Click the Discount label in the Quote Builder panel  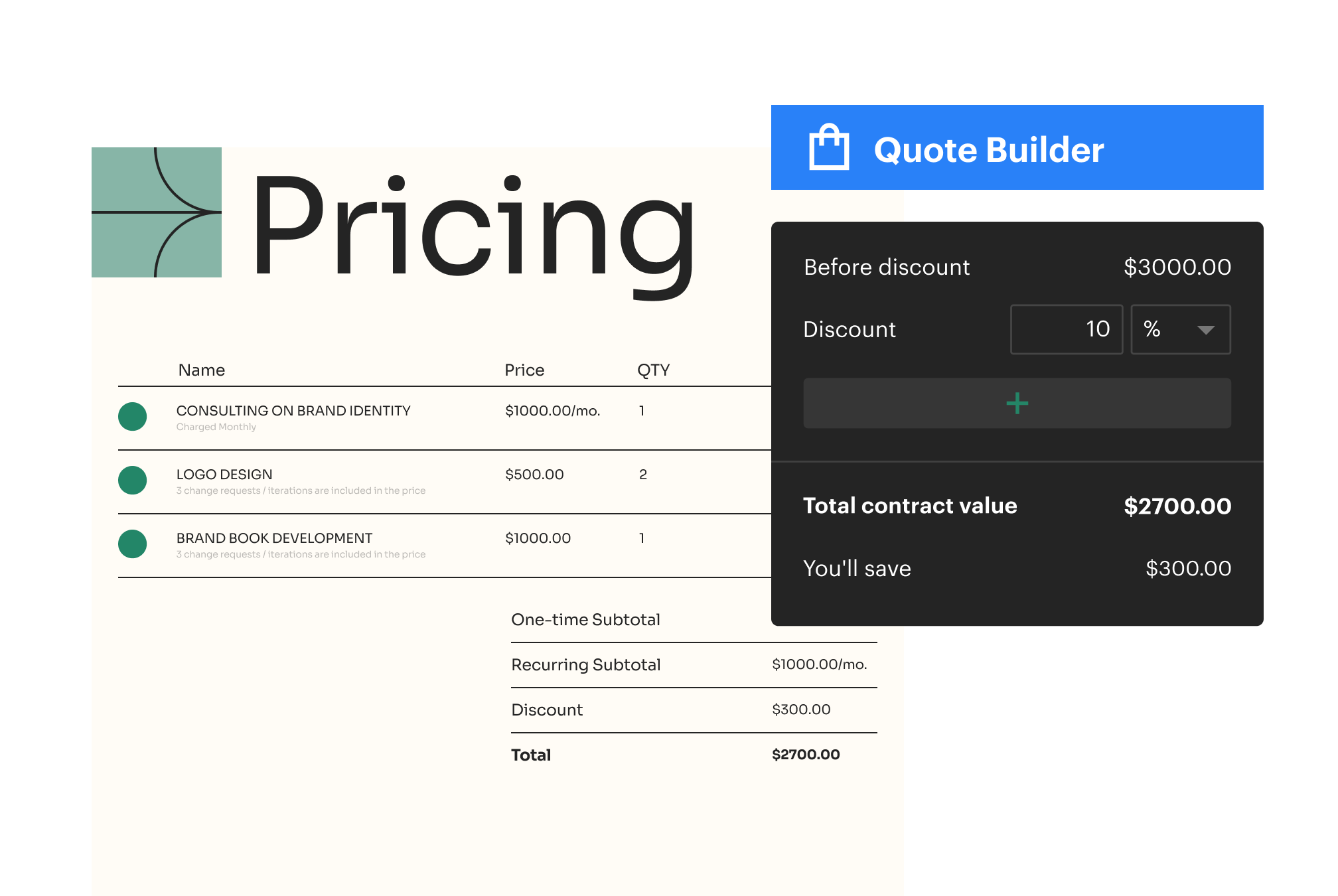click(850, 330)
